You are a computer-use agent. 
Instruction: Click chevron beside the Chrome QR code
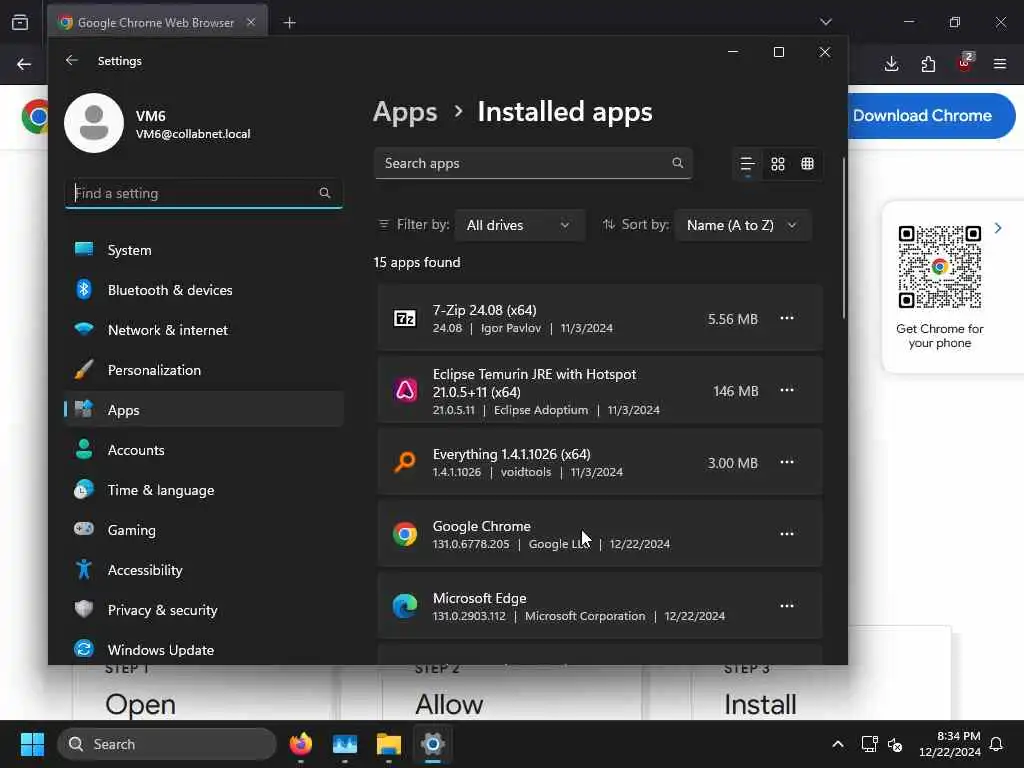coord(998,228)
